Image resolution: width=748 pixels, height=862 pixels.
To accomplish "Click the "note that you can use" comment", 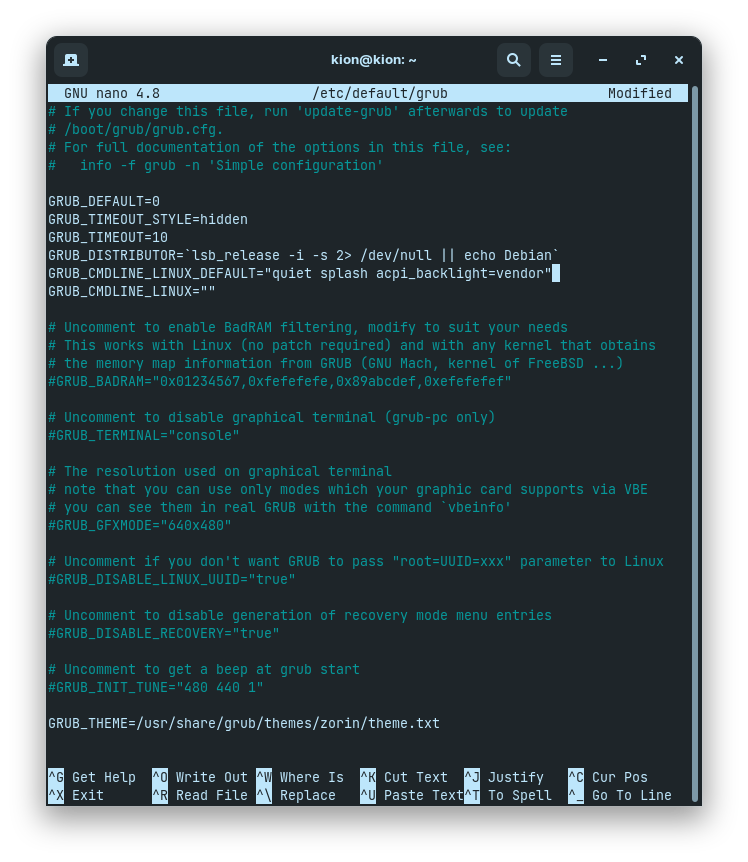I will coord(348,490).
